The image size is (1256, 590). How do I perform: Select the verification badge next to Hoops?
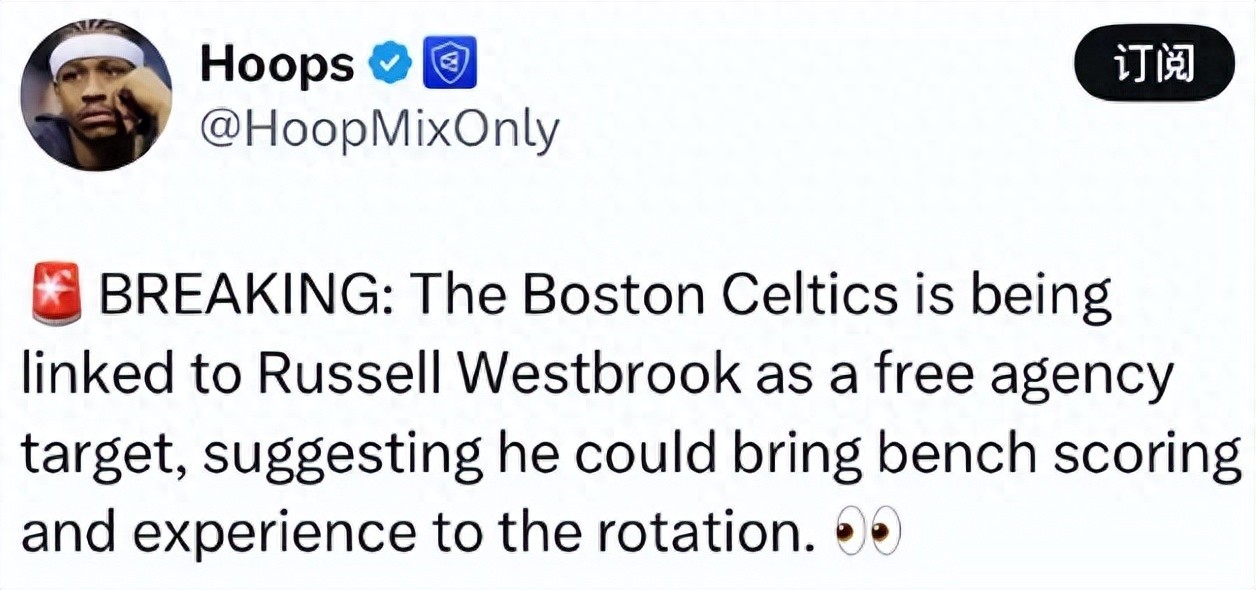point(389,61)
